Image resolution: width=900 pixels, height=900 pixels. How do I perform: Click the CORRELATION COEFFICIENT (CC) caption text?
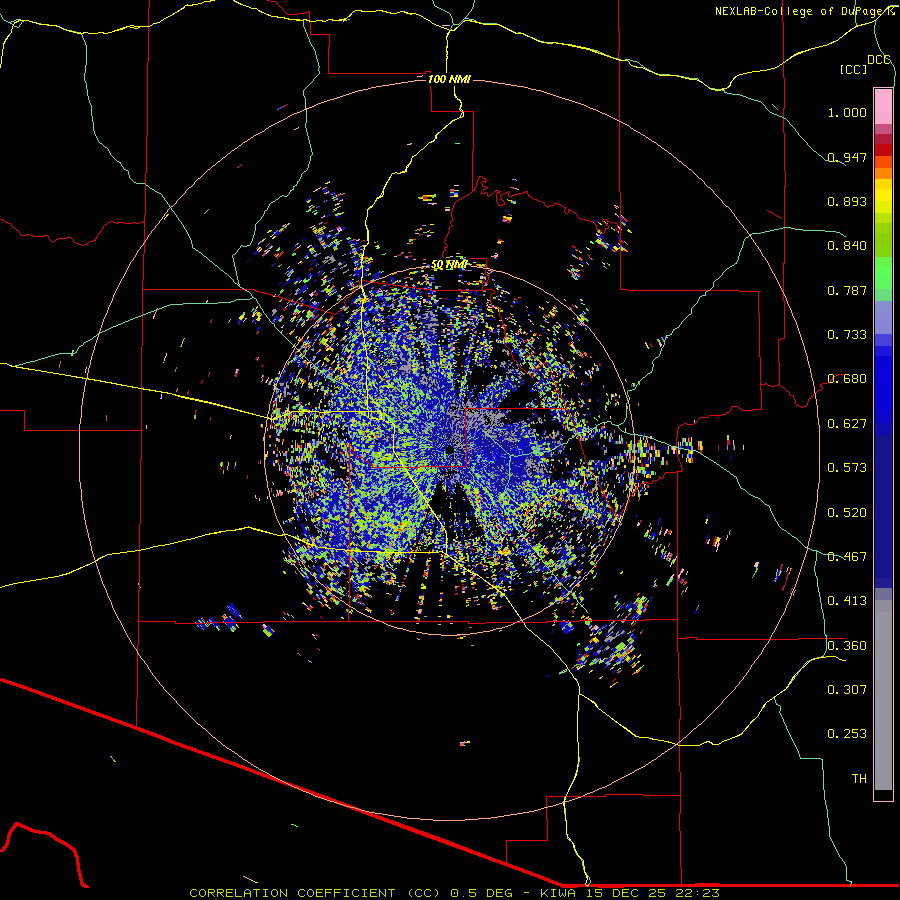(x=315, y=893)
